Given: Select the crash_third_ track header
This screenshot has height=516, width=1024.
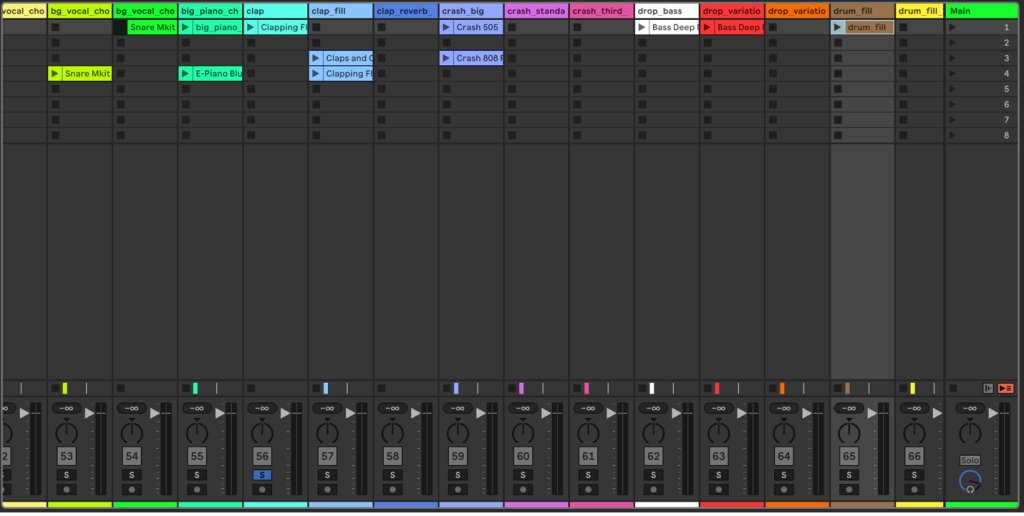Looking at the screenshot, I should [601, 11].
